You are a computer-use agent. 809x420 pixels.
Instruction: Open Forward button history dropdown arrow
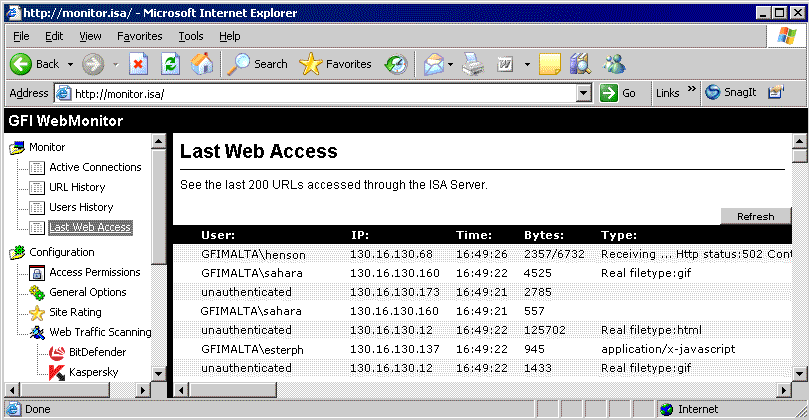point(116,64)
